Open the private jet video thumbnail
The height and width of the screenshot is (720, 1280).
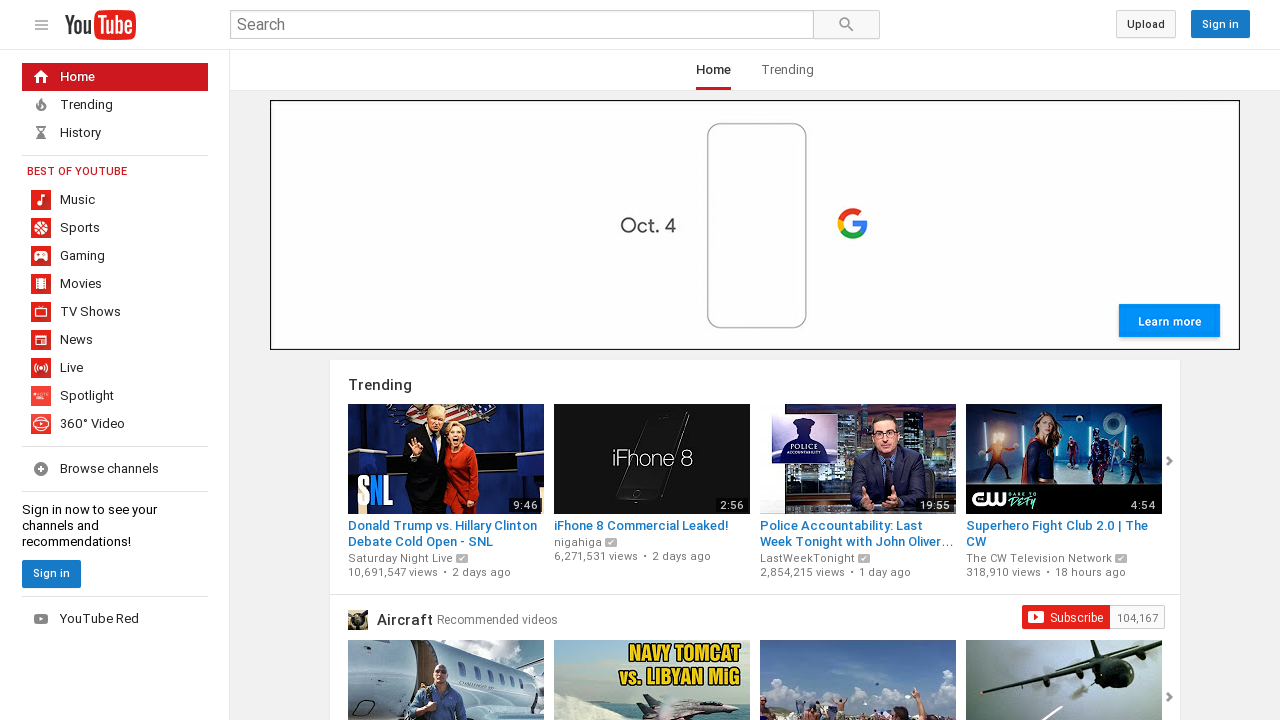446,680
